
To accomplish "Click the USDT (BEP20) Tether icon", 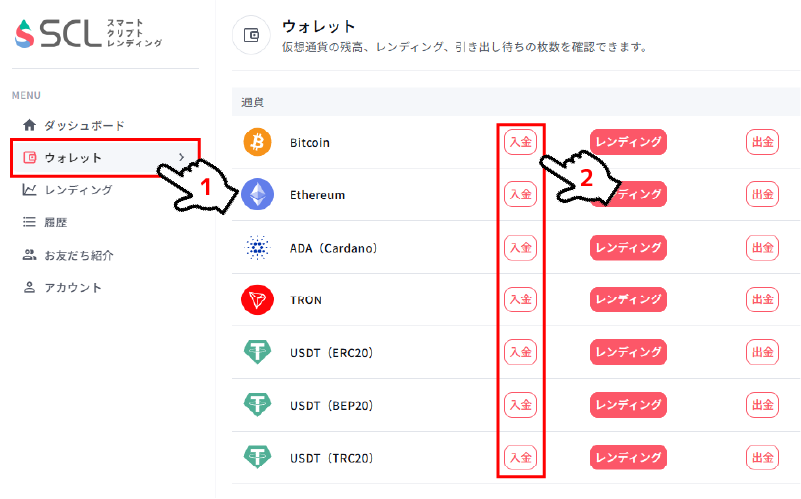I will [x=257, y=404].
